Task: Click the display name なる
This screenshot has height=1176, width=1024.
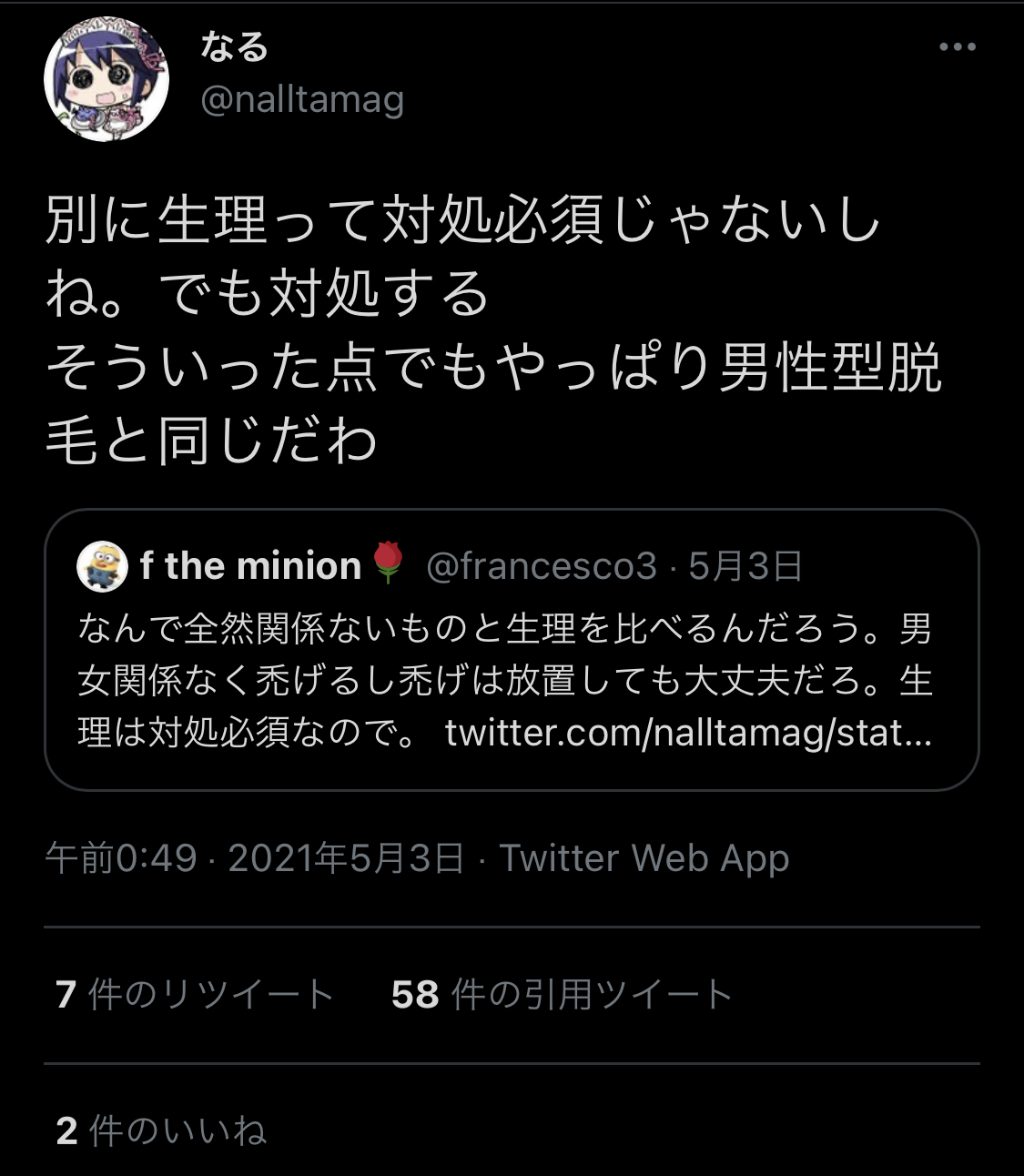Action: click(234, 46)
